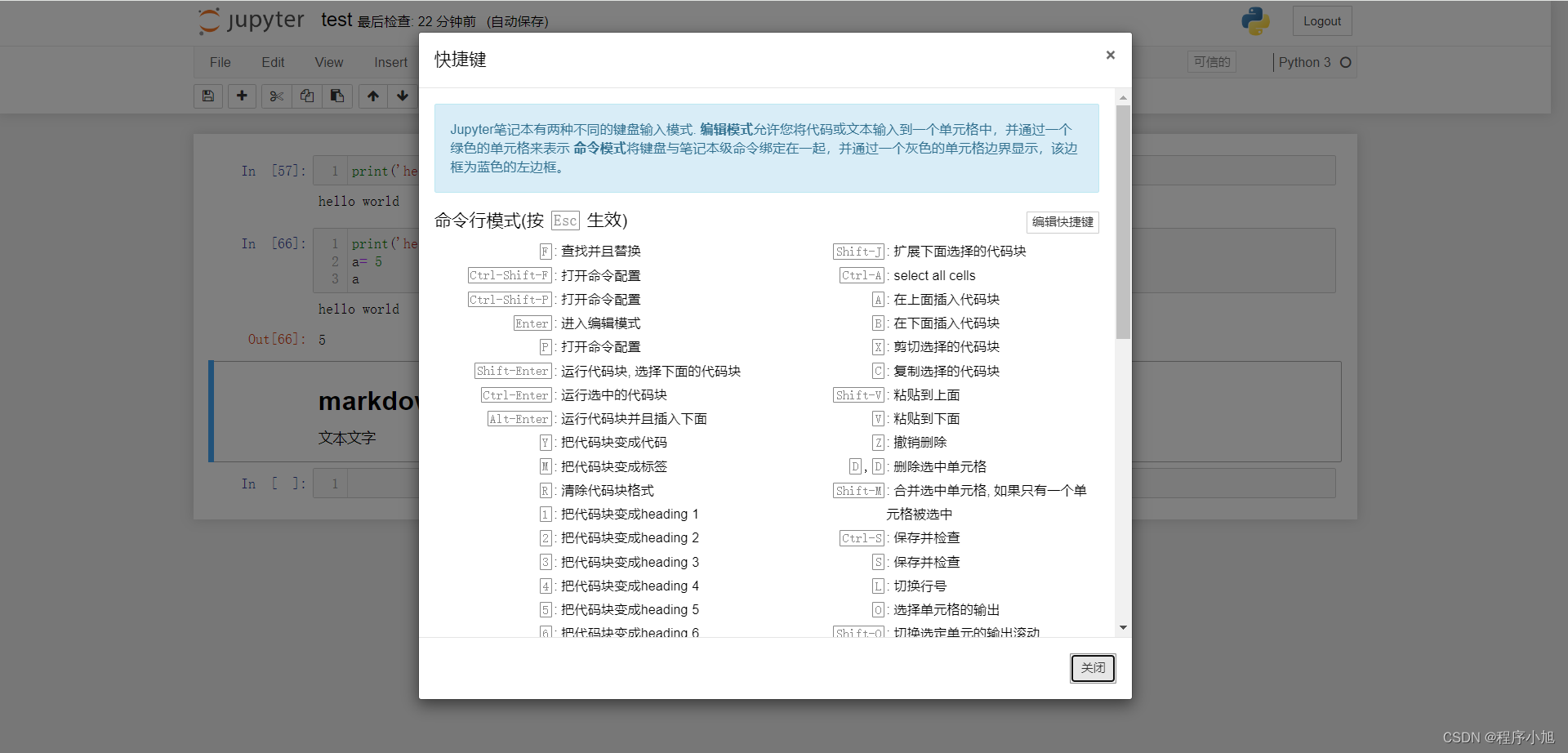Click 'select all cells' description
The height and width of the screenshot is (753, 1568).
(934, 275)
